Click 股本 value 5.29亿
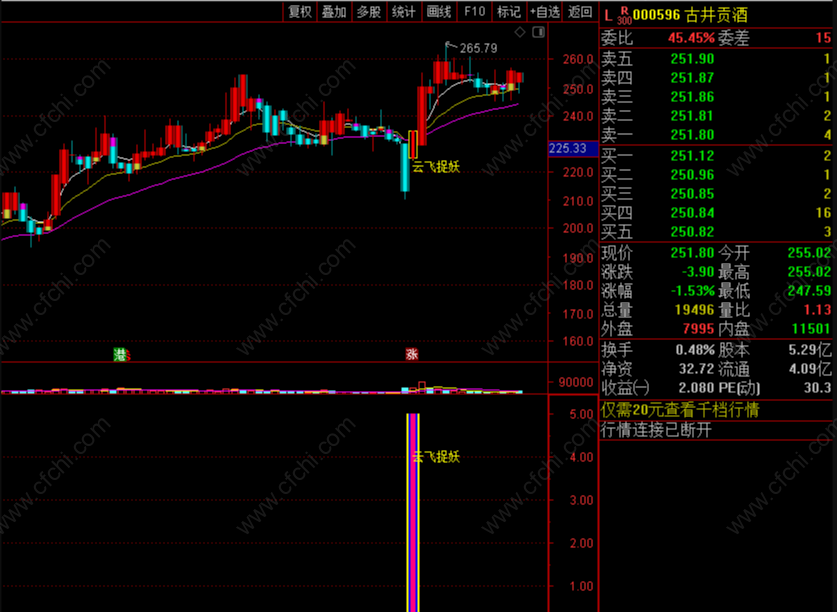The height and width of the screenshot is (612, 837). 810,350
